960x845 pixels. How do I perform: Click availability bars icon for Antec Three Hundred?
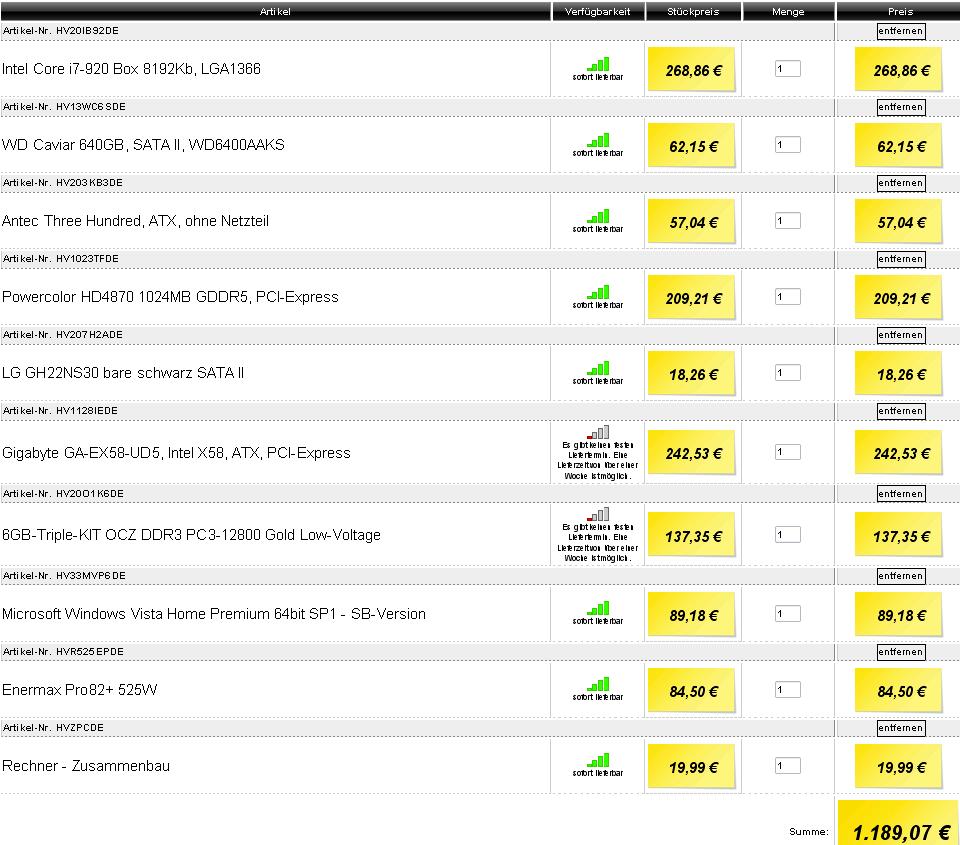598,216
